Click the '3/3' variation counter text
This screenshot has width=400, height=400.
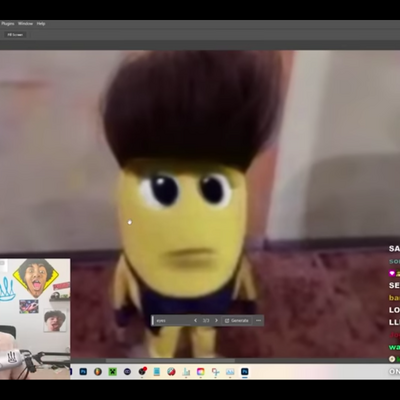[206, 321]
